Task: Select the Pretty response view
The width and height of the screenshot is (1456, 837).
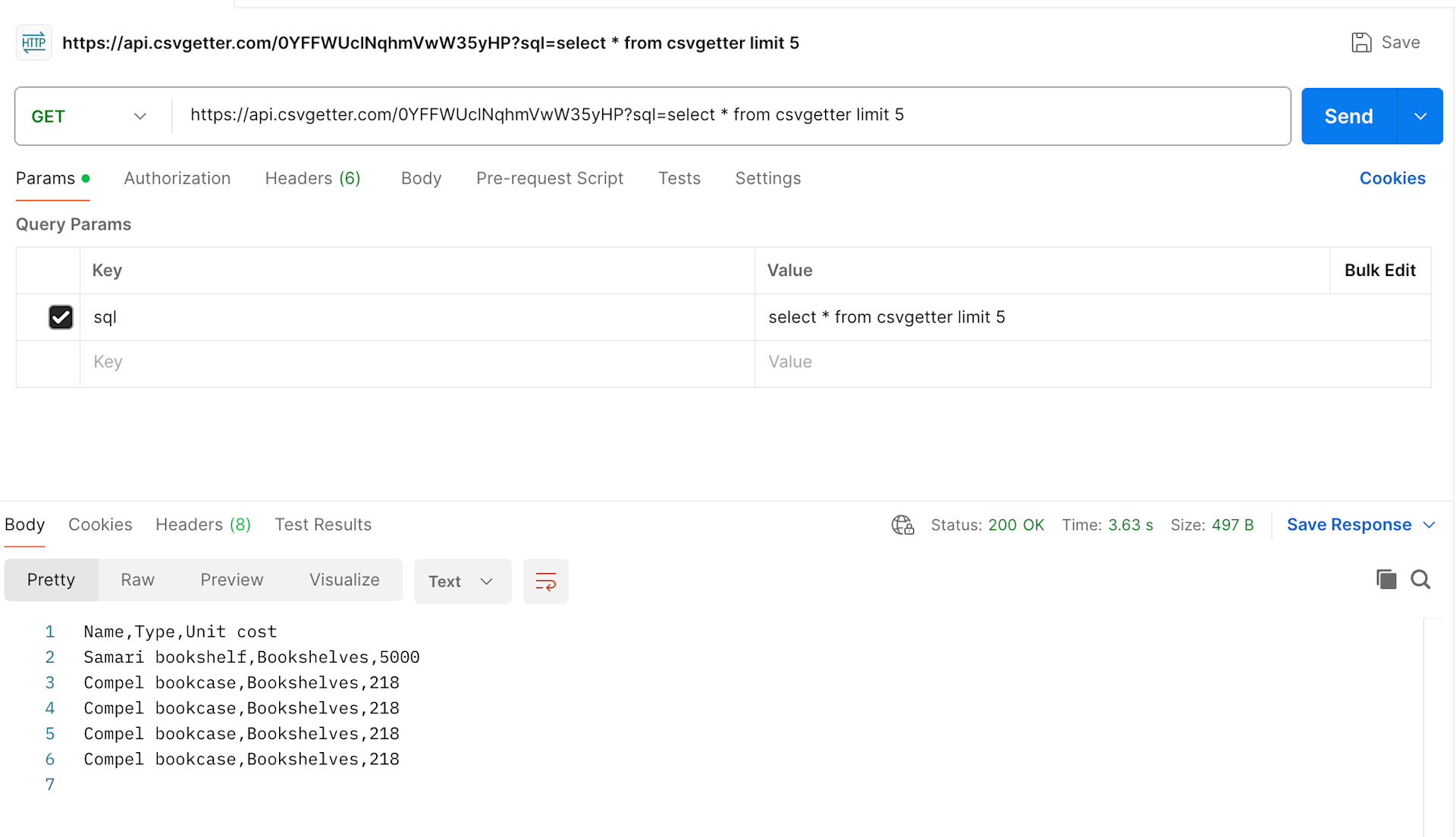Action: [51, 579]
